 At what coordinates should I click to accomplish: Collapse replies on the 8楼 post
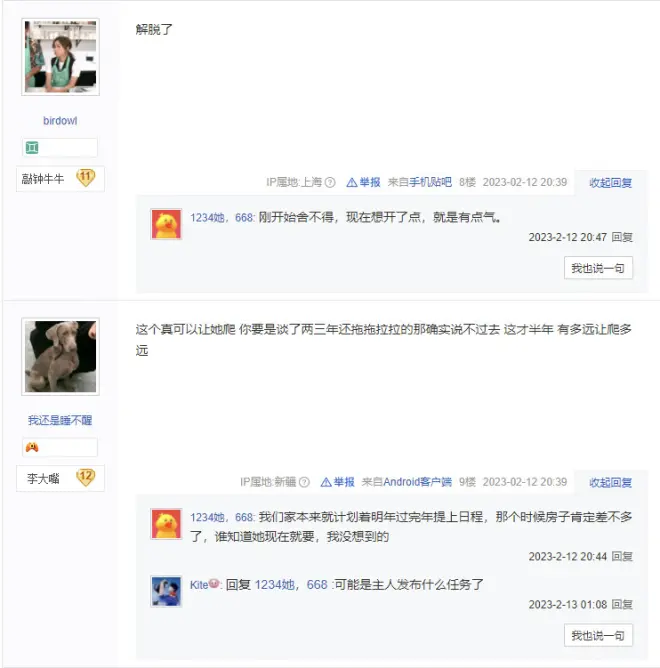coord(611,183)
